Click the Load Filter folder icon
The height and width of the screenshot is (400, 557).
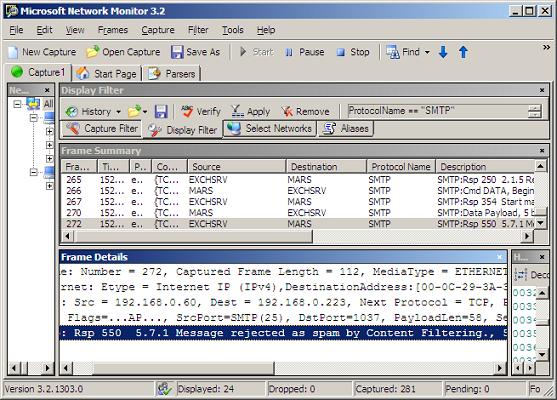[134, 112]
